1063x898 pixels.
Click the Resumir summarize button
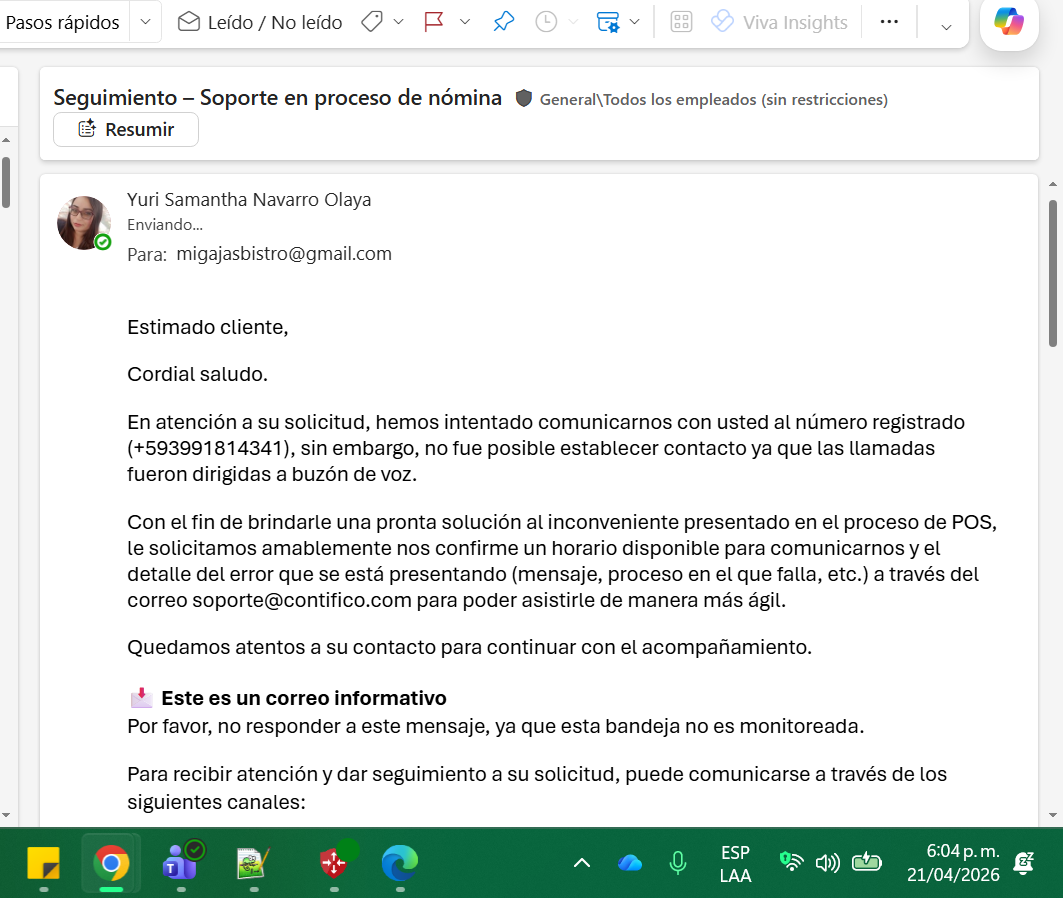126,129
